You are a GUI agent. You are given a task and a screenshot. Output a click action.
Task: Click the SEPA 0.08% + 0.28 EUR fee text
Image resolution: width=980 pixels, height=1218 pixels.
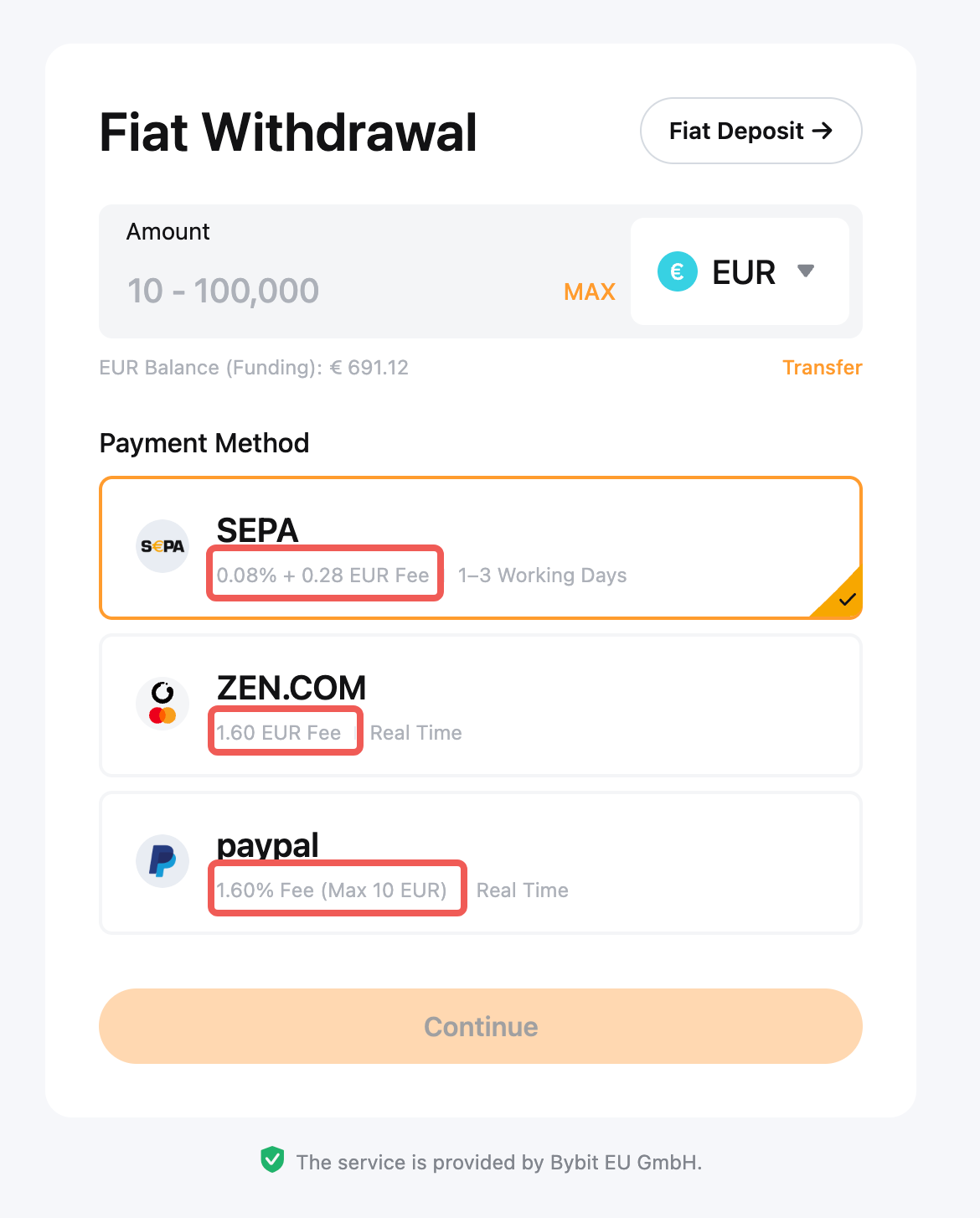tap(323, 575)
